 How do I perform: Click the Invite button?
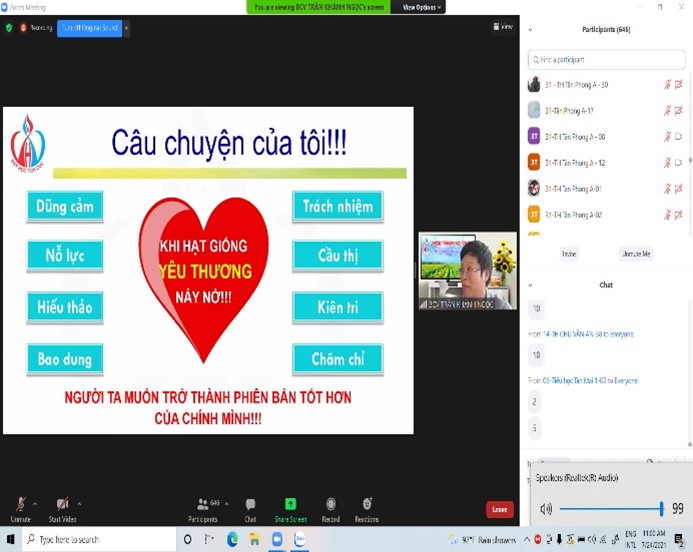point(569,254)
